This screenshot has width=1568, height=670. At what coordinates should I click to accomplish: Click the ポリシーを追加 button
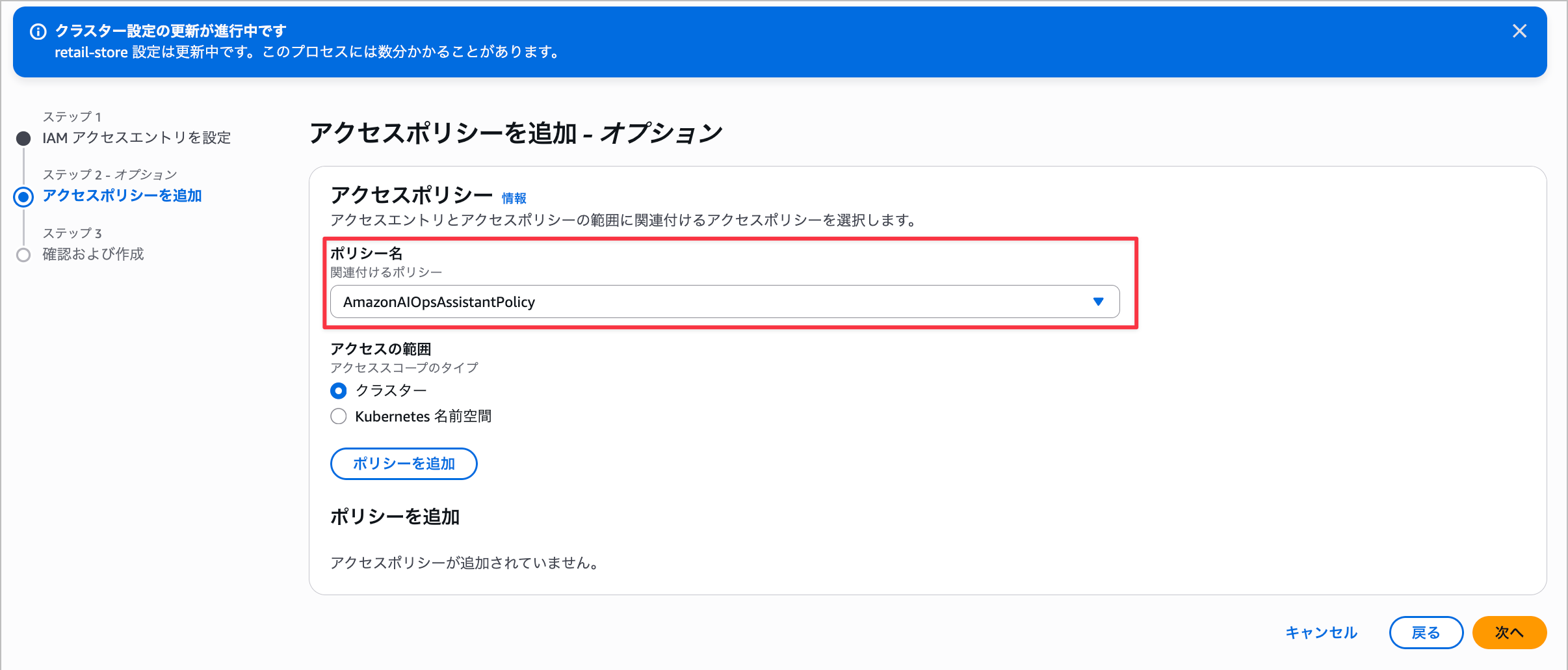tap(404, 464)
